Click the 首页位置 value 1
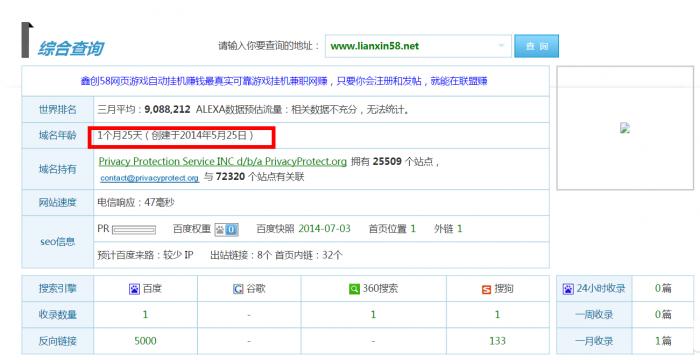 (x=413, y=229)
